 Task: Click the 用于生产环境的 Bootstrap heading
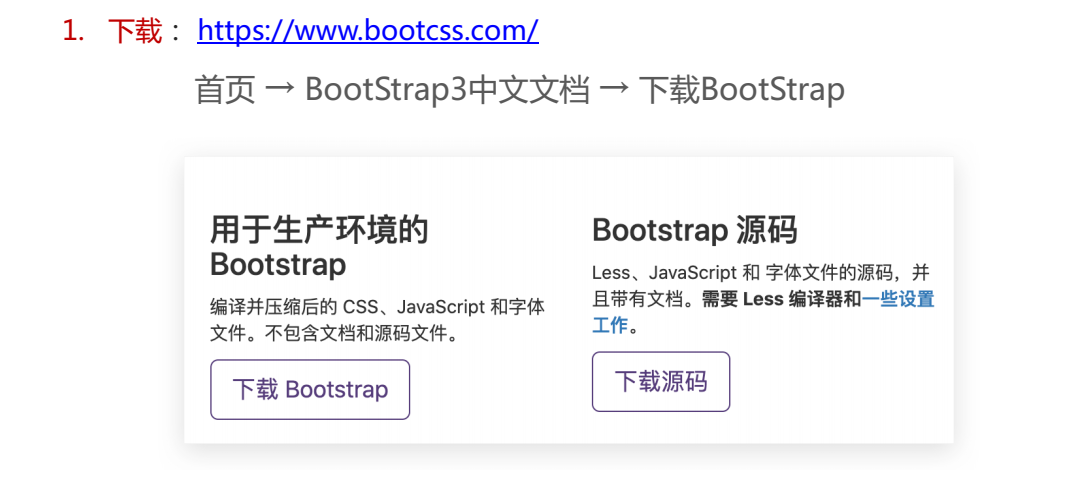pos(319,247)
